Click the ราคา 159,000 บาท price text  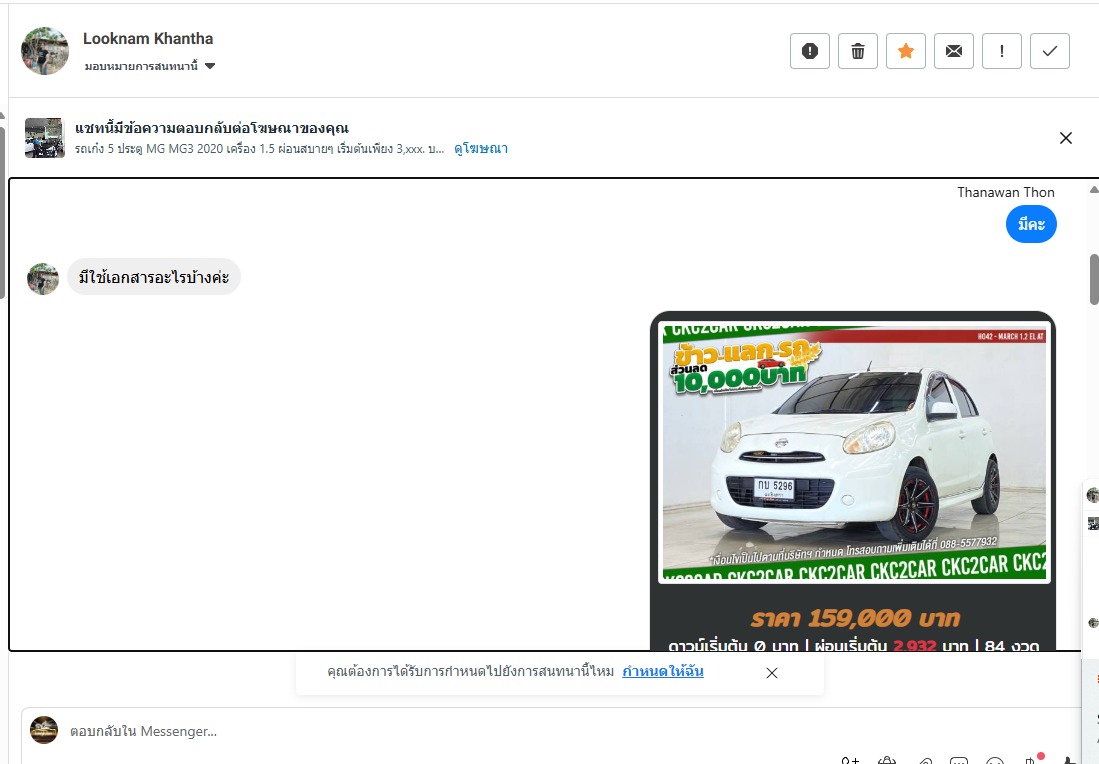(x=855, y=618)
